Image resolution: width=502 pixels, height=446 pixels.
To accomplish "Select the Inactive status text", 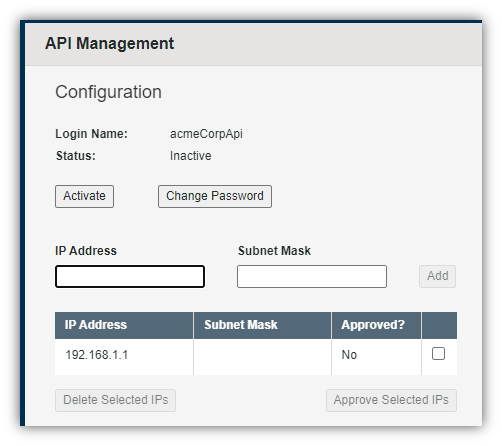I will coord(191,156).
